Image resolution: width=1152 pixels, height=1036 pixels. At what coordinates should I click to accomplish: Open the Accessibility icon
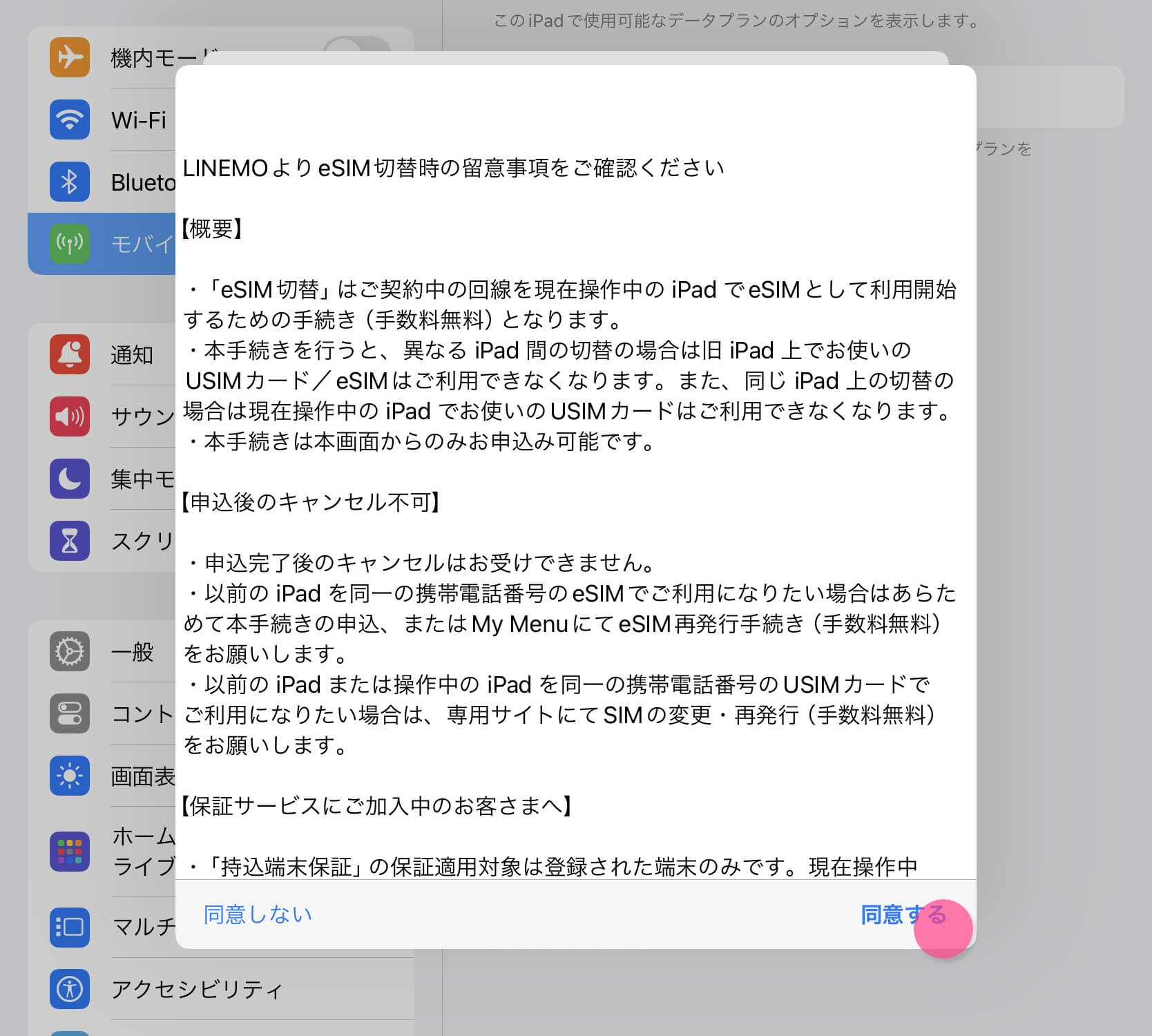(x=70, y=989)
